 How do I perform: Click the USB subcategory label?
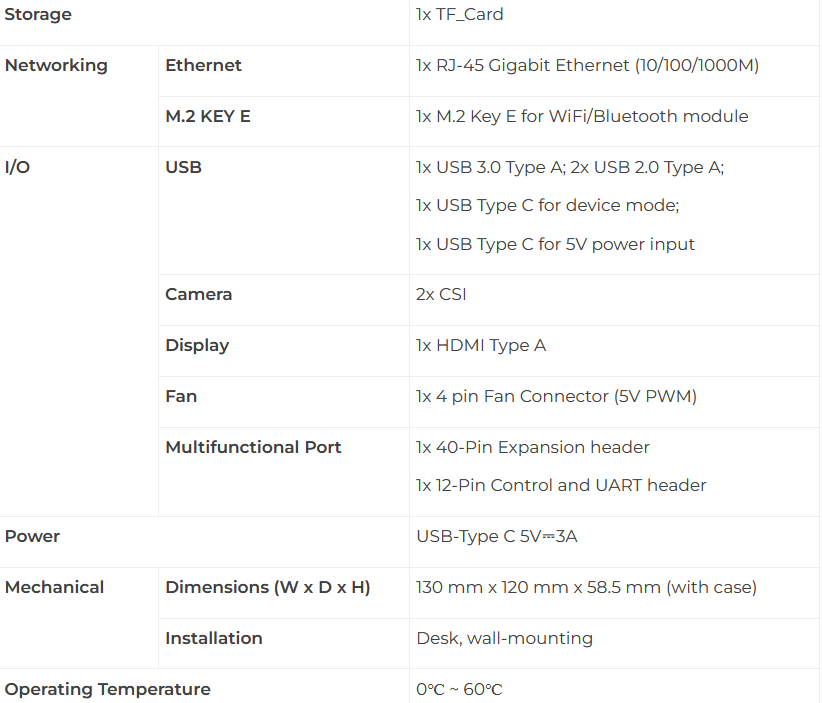[183, 167]
